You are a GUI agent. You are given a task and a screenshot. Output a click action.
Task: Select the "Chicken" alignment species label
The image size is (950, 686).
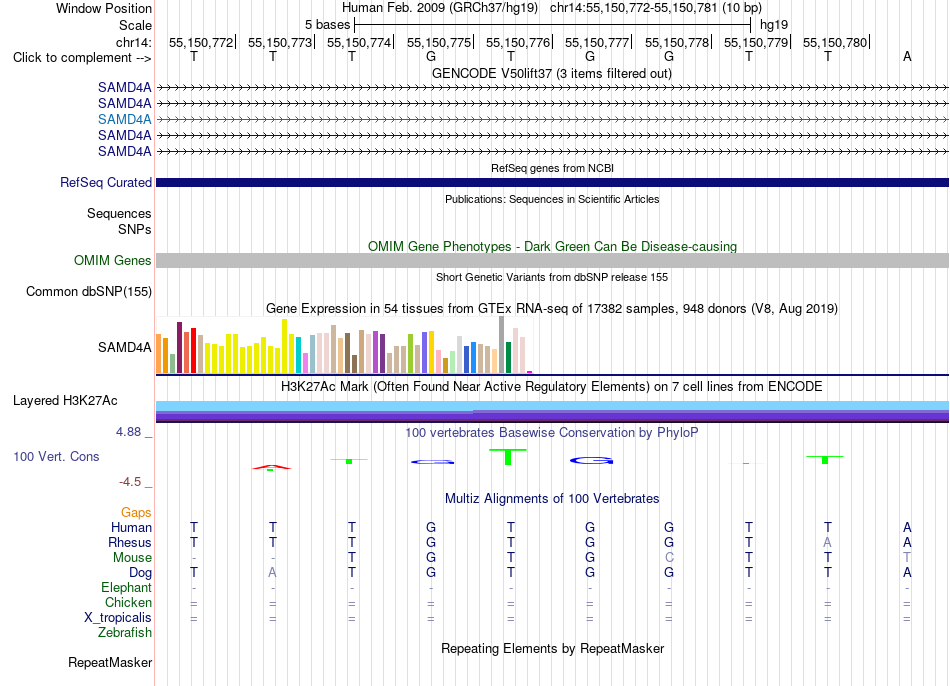(128, 602)
